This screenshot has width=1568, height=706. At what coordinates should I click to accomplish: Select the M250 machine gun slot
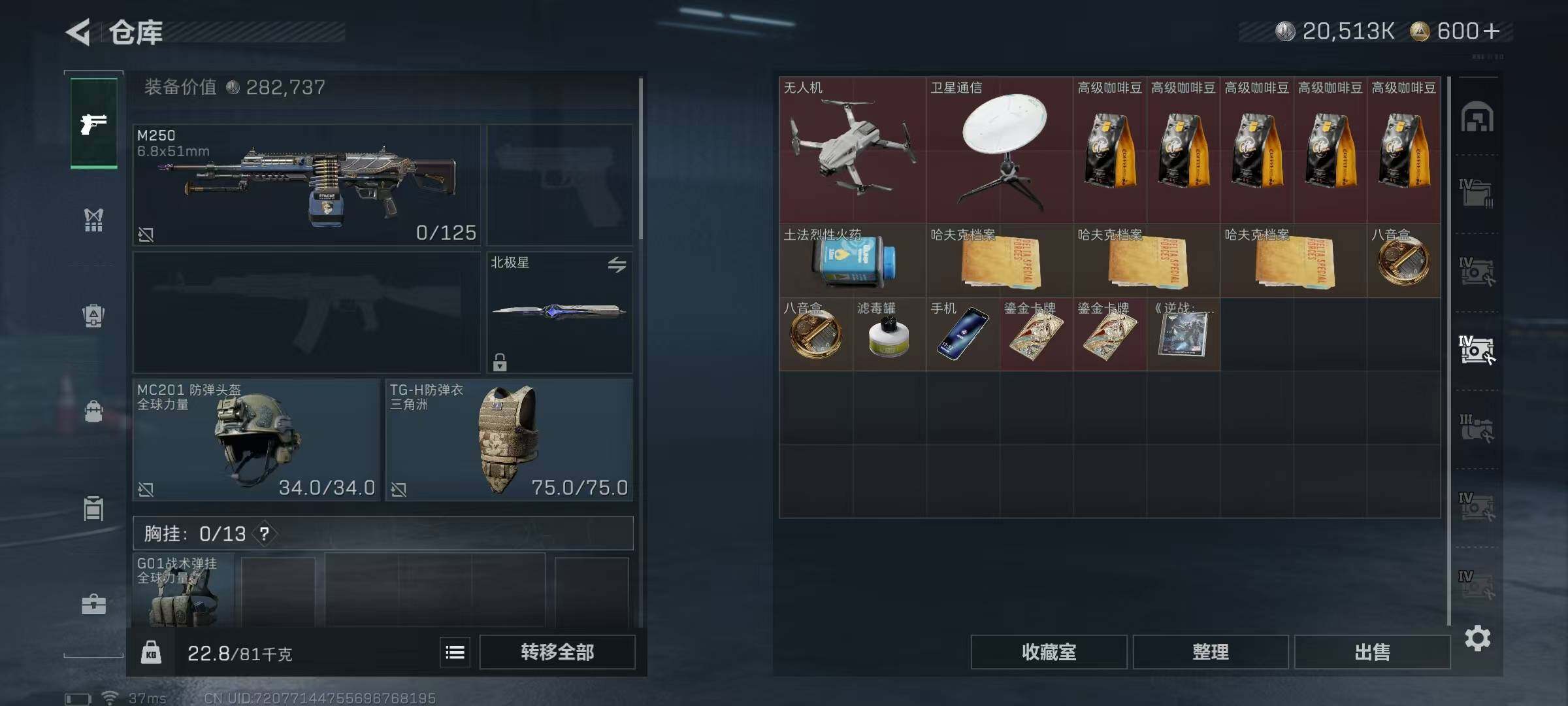click(306, 185)
